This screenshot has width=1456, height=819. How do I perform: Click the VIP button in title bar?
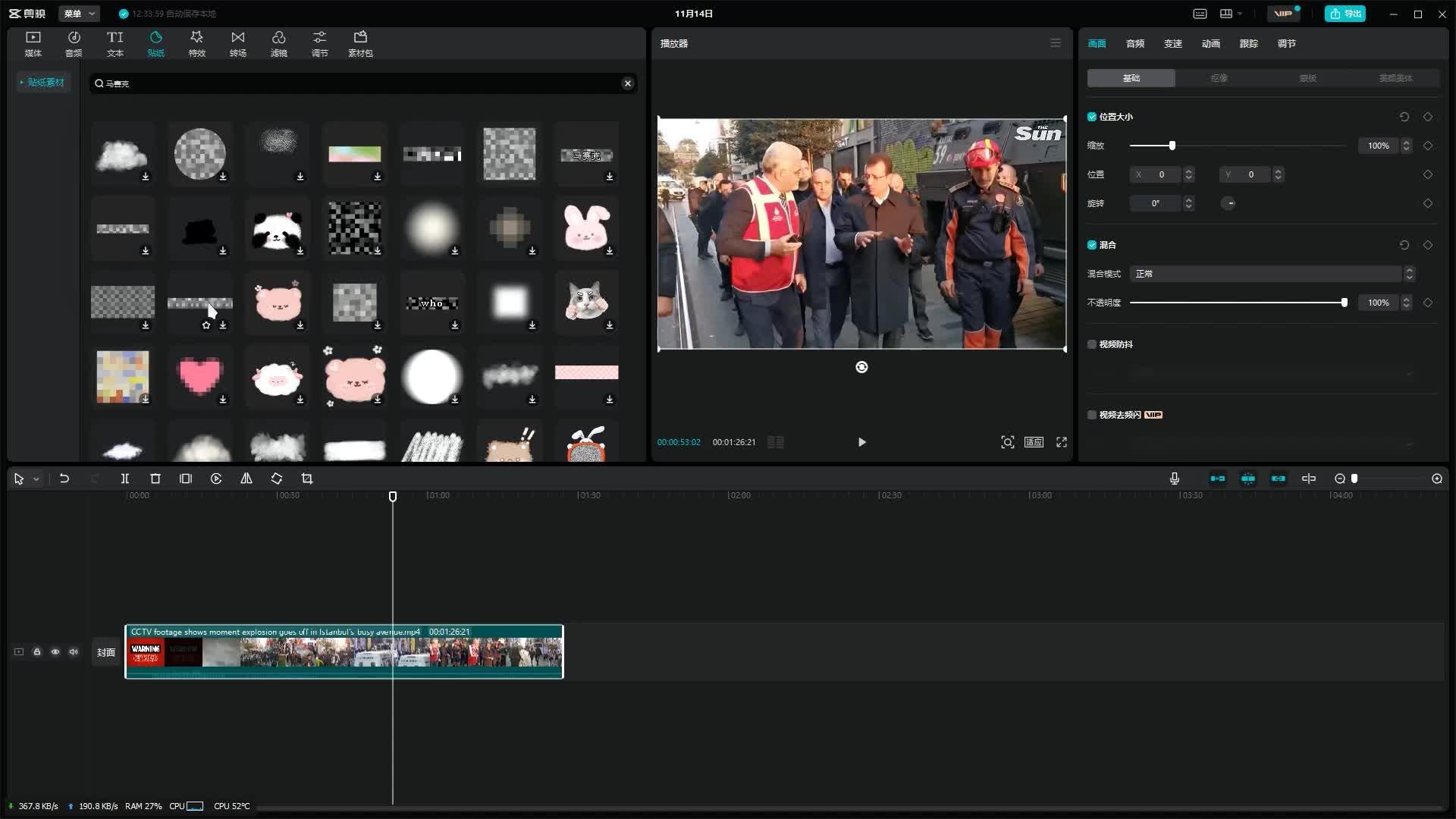click(1283, 14)
